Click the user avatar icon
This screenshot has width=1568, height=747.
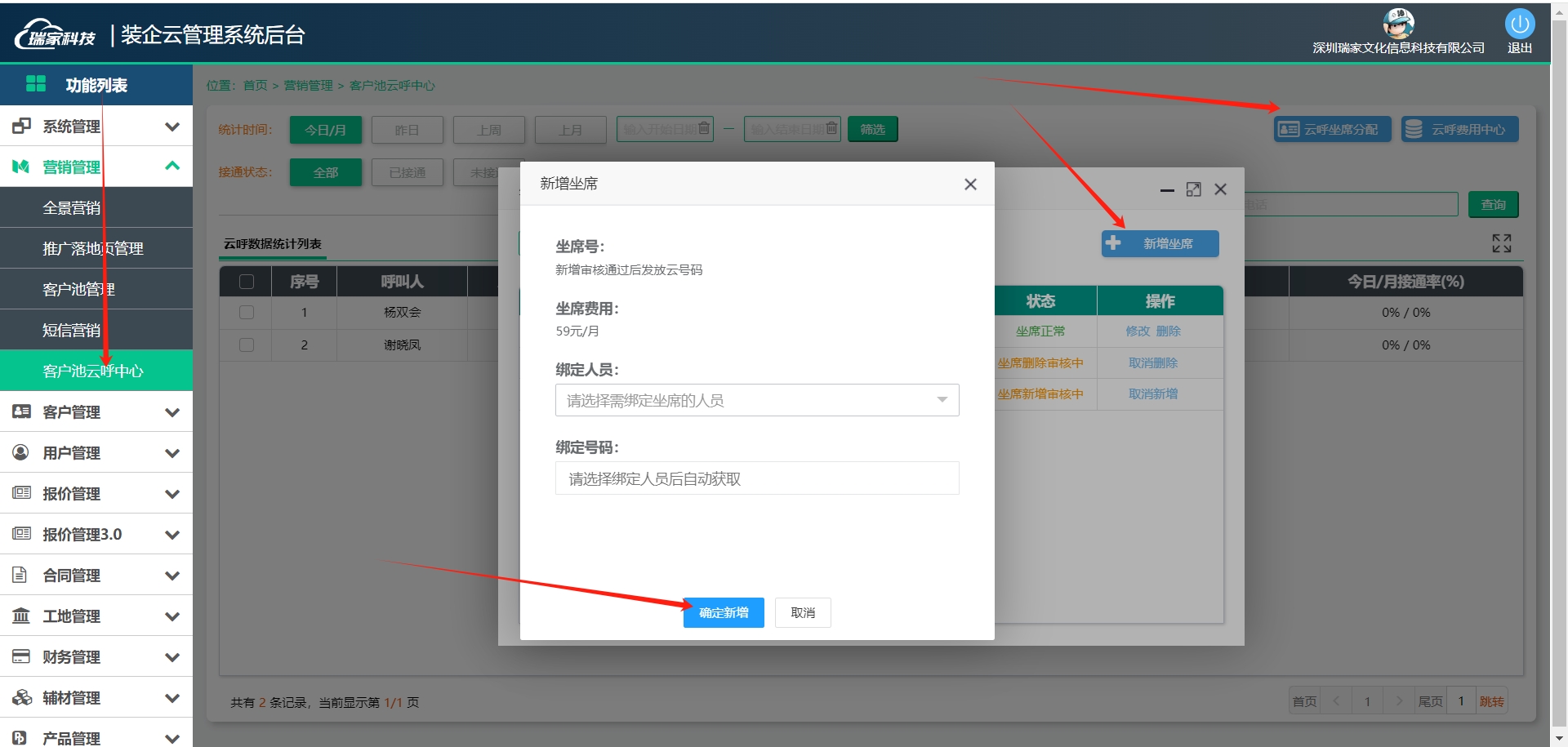(x=1398, y=23)
